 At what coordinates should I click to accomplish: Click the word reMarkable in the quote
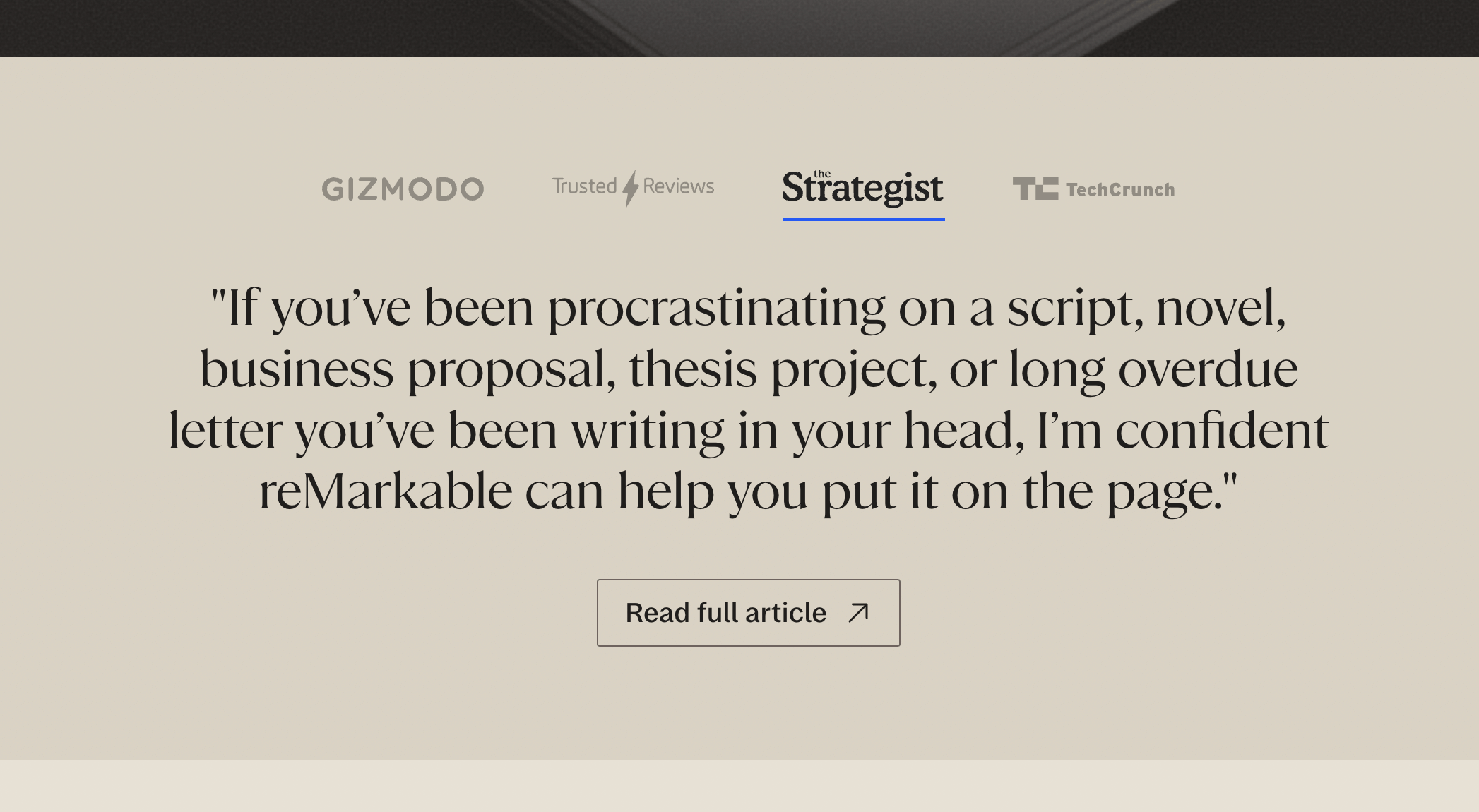pyautogui.click(x=386, y=491)
